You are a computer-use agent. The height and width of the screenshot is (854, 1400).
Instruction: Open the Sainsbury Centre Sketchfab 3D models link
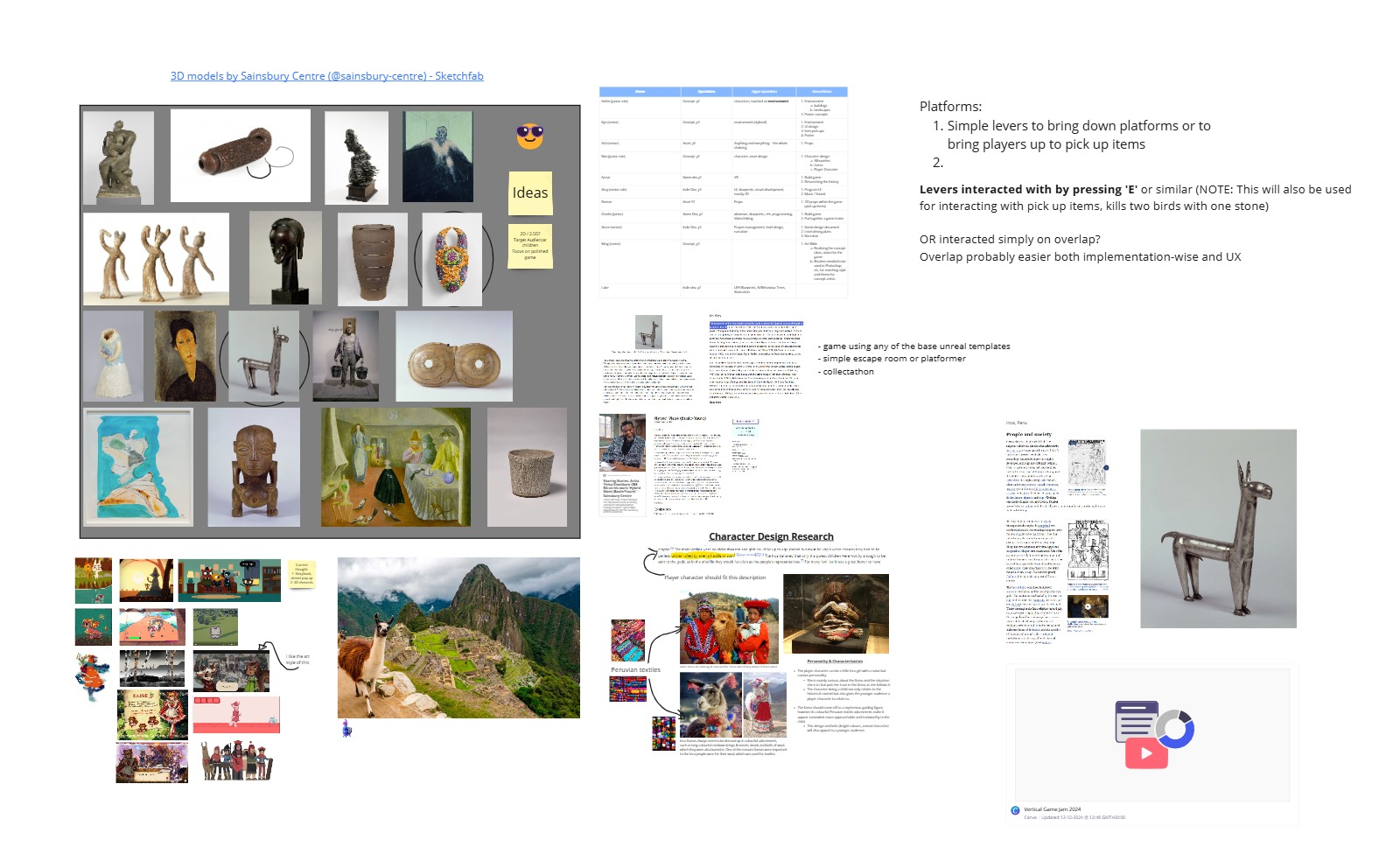(x=326, y=76)
